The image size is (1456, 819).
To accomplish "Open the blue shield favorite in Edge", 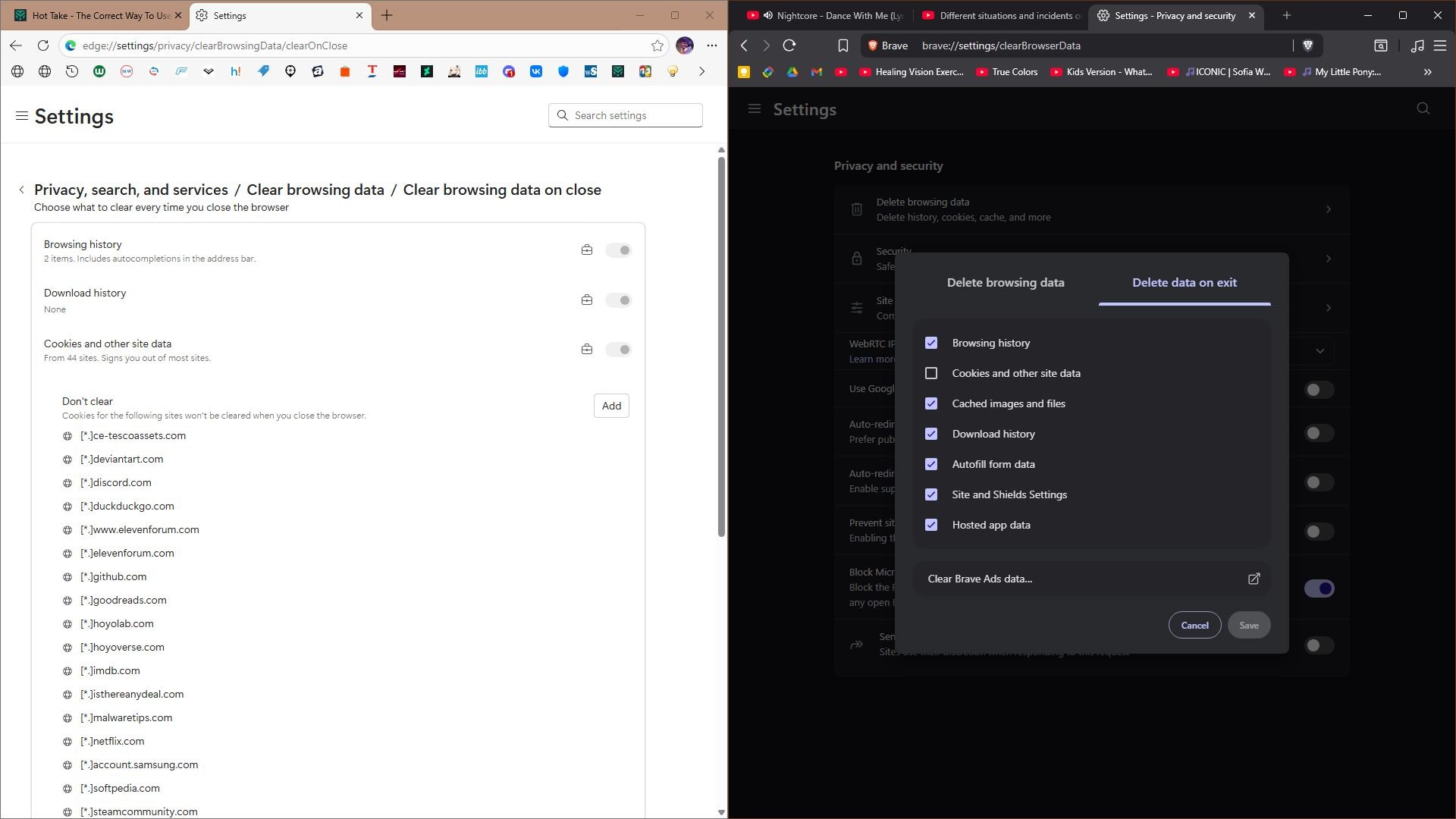I will tap(563, 71).
